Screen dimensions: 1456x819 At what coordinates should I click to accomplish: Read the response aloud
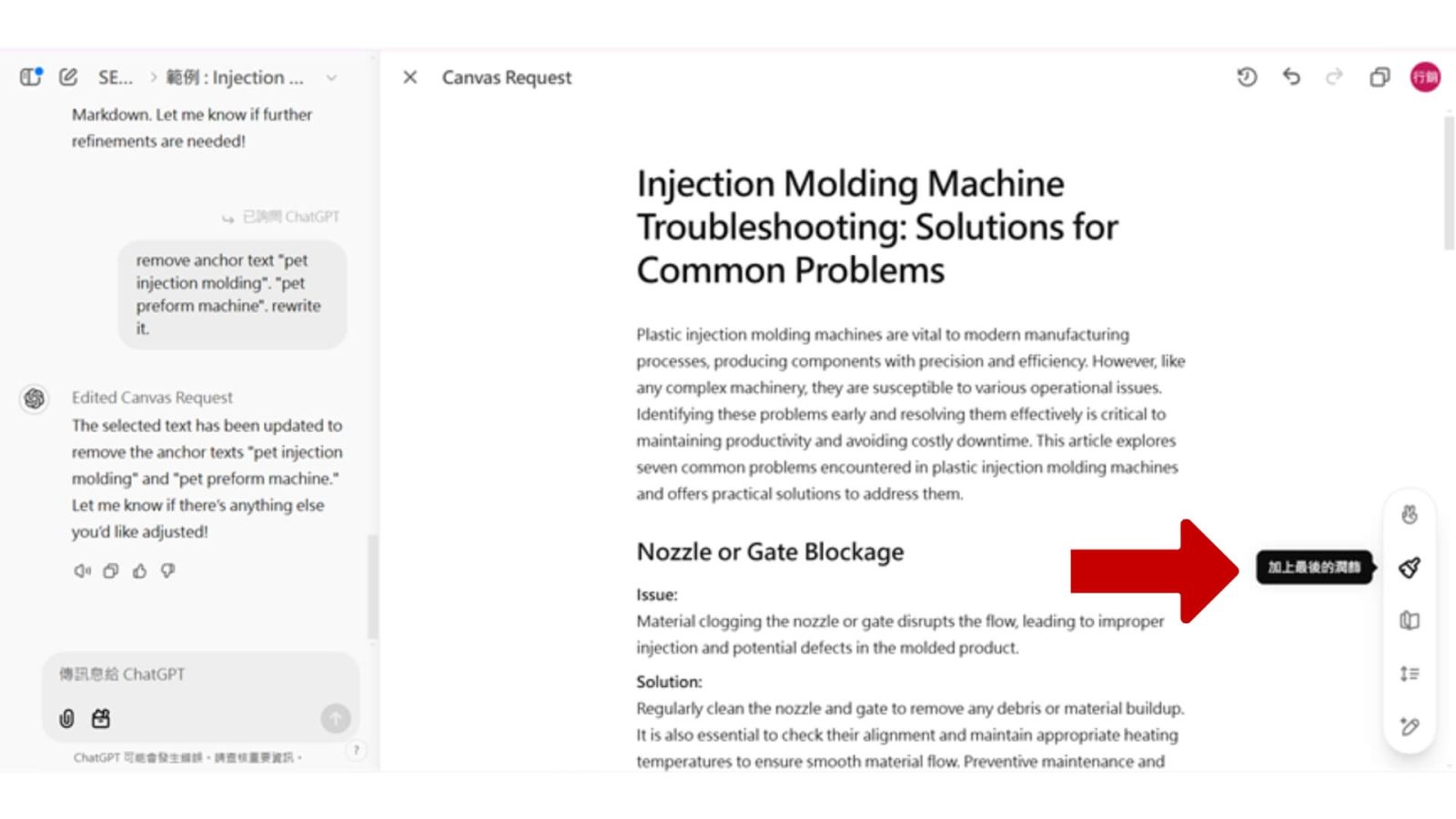tap(82, 571)
